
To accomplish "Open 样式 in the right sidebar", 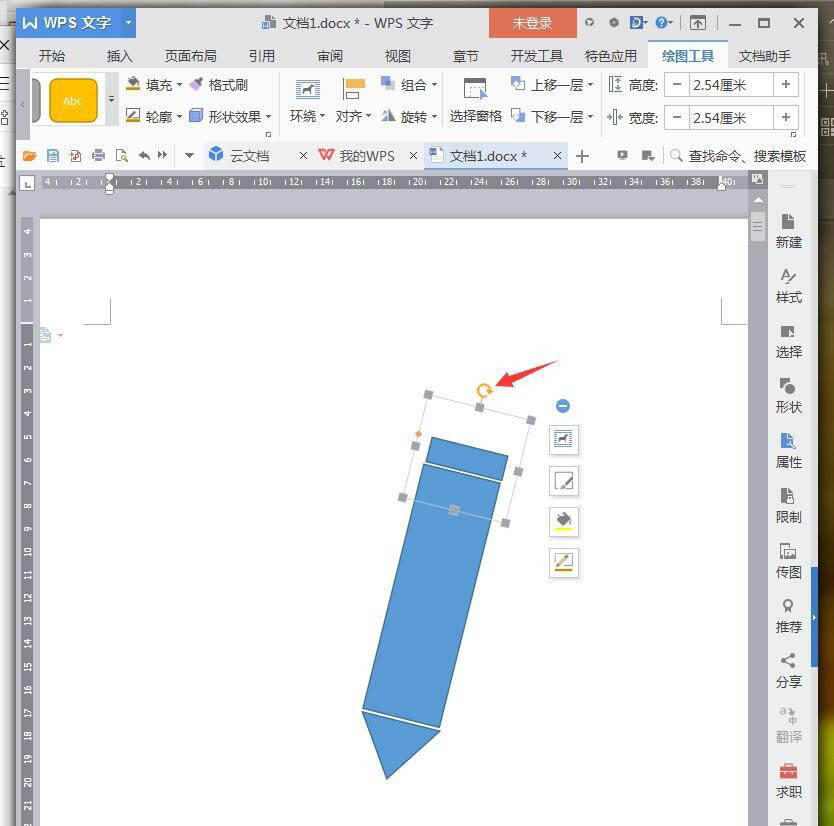I will coord(788,286).
